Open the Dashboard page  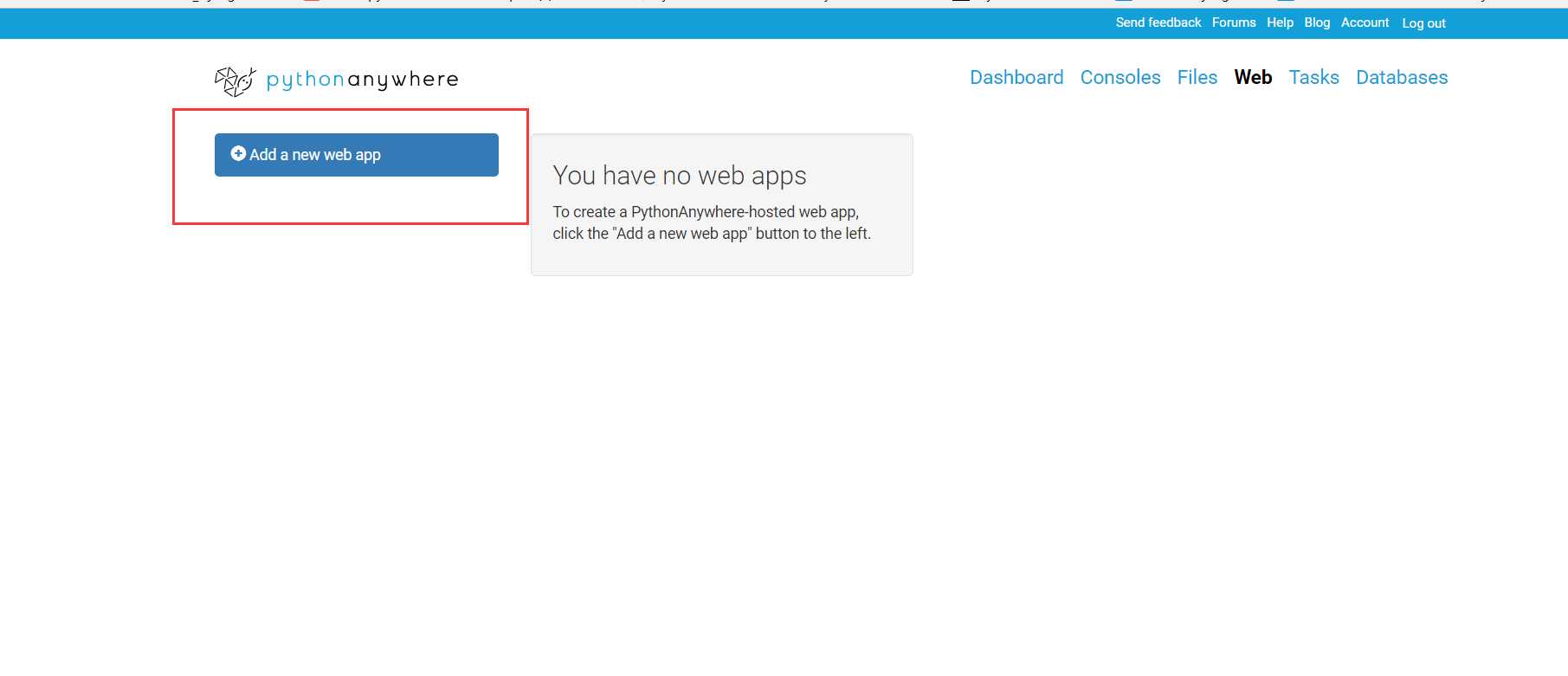[1016, 77]
